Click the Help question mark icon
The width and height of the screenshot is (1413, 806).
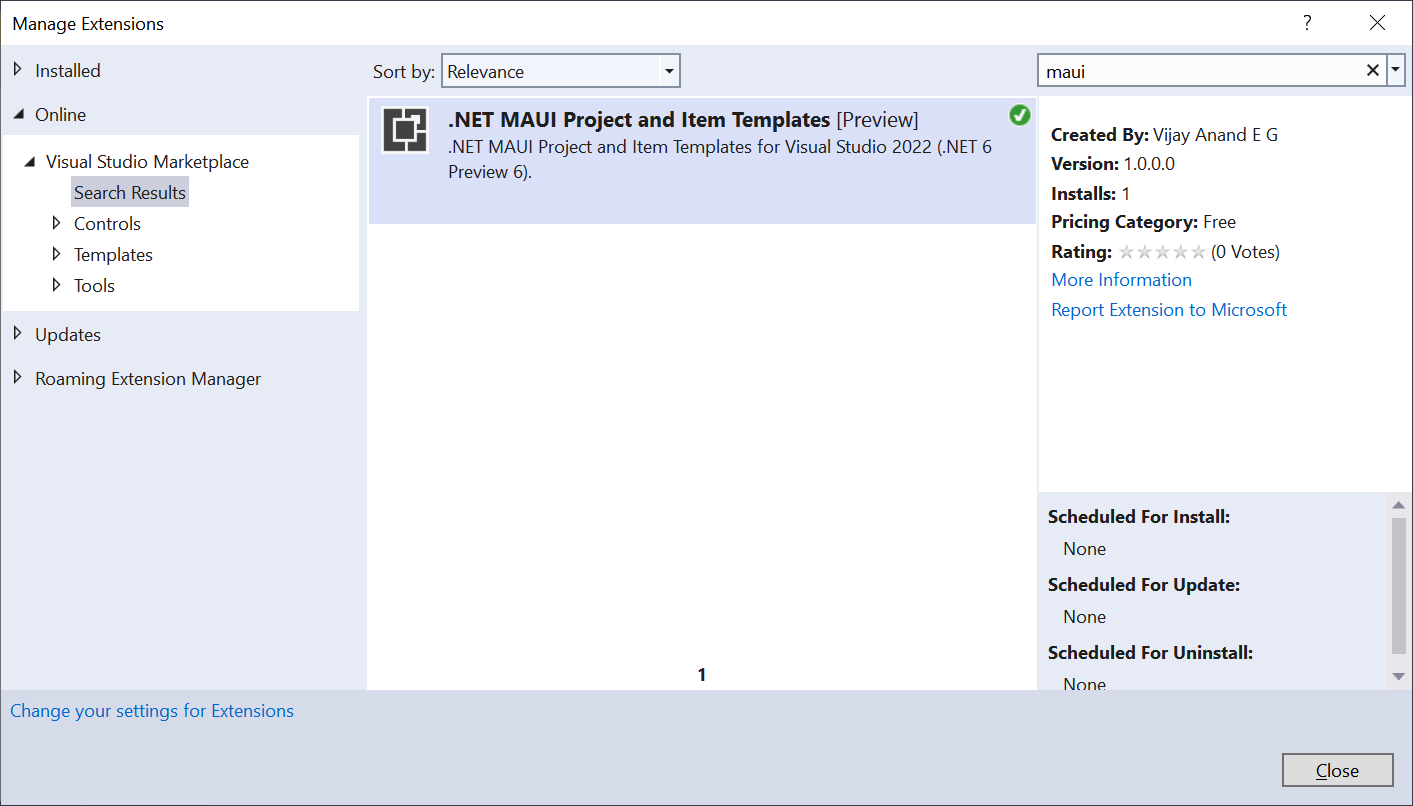coord(1307,22)
